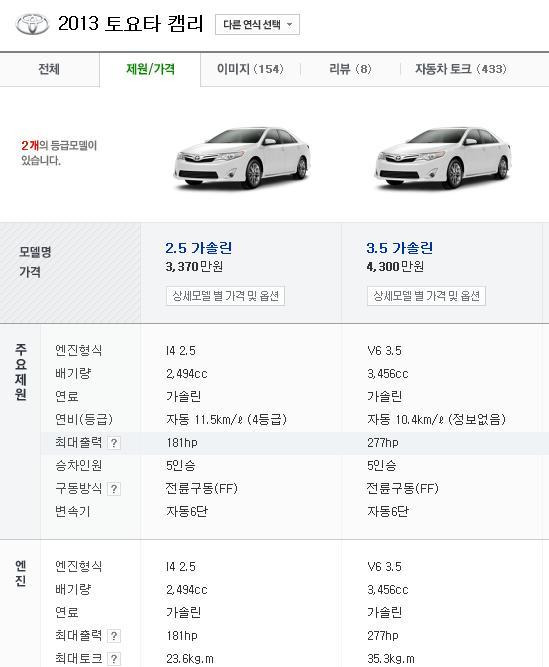The image size is (549, 667).
Task: Click the 2013 토요타 캠리 title
Action: pos(131,24)
